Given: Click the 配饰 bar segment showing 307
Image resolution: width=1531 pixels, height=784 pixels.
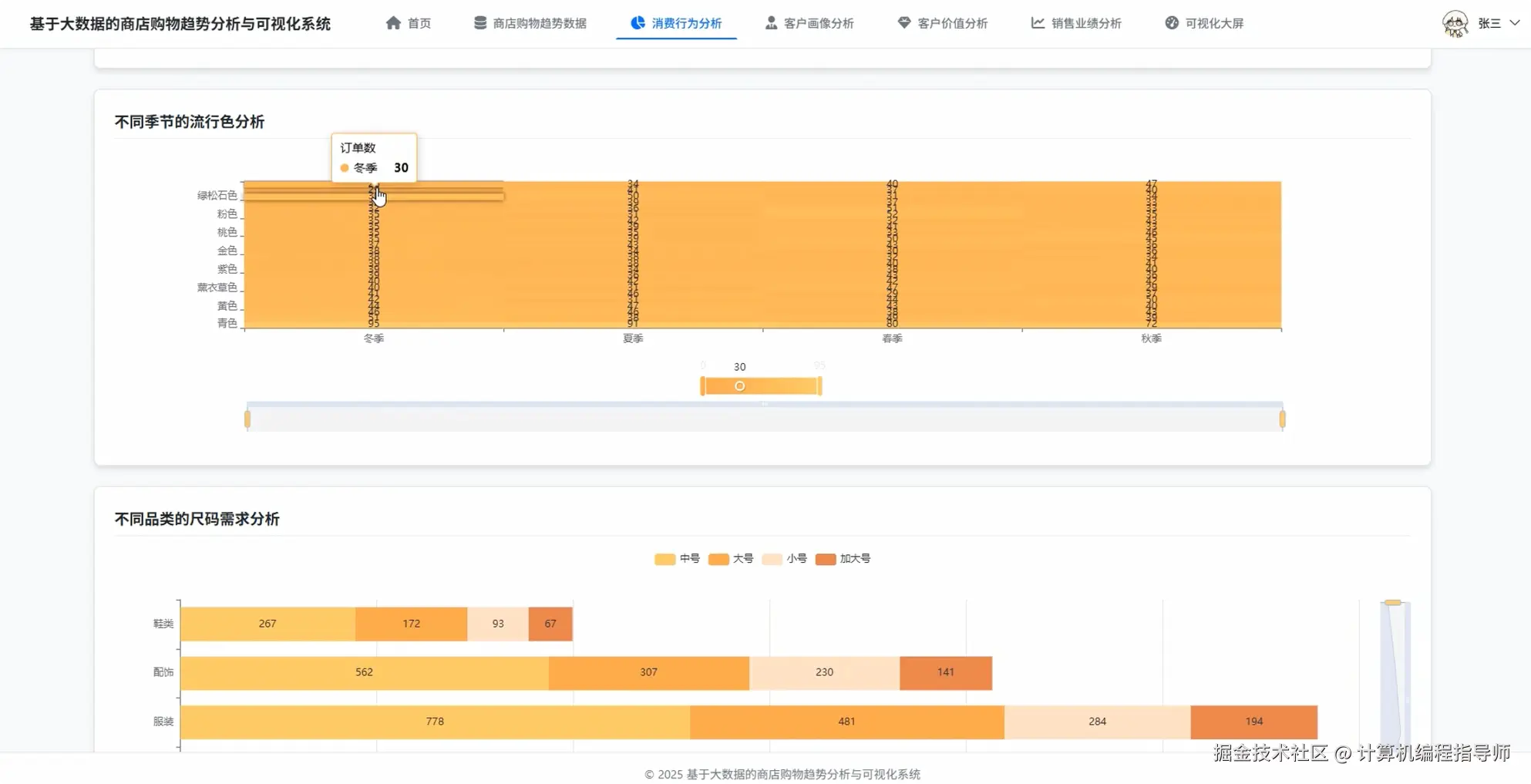Looking at the screenshot, I should click(x=649, y=673).
